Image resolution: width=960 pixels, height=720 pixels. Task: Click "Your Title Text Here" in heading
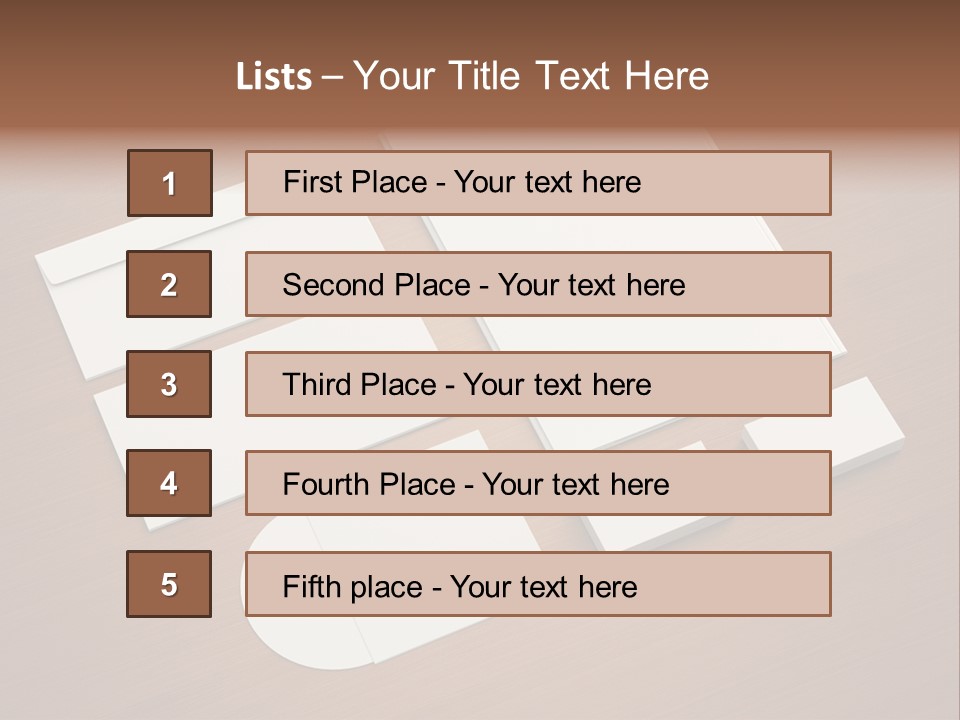pyautogui.click(x=531, y=76)
